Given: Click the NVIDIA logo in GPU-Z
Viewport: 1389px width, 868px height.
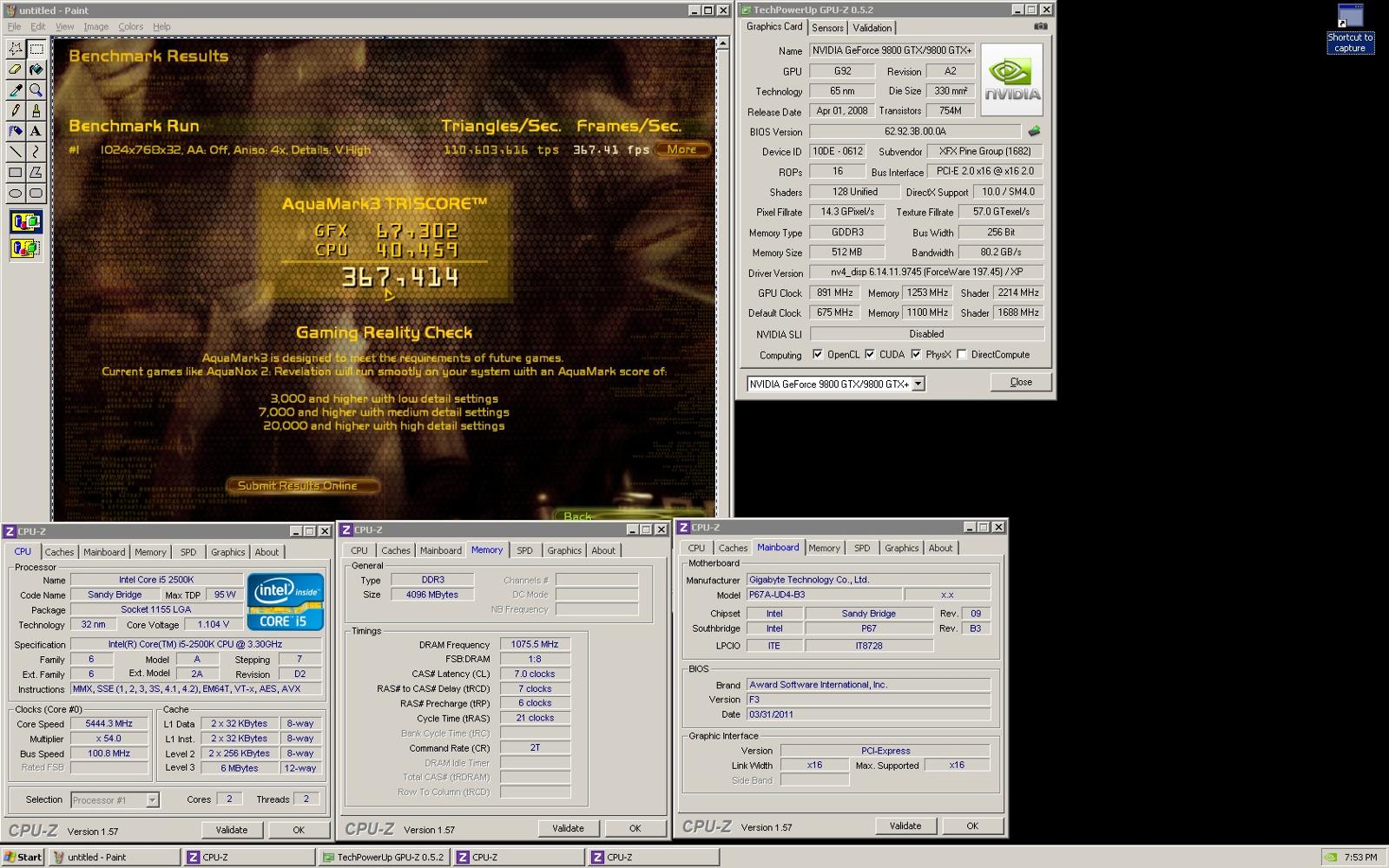Looking at the screenshot, I should coord(1012,79).
